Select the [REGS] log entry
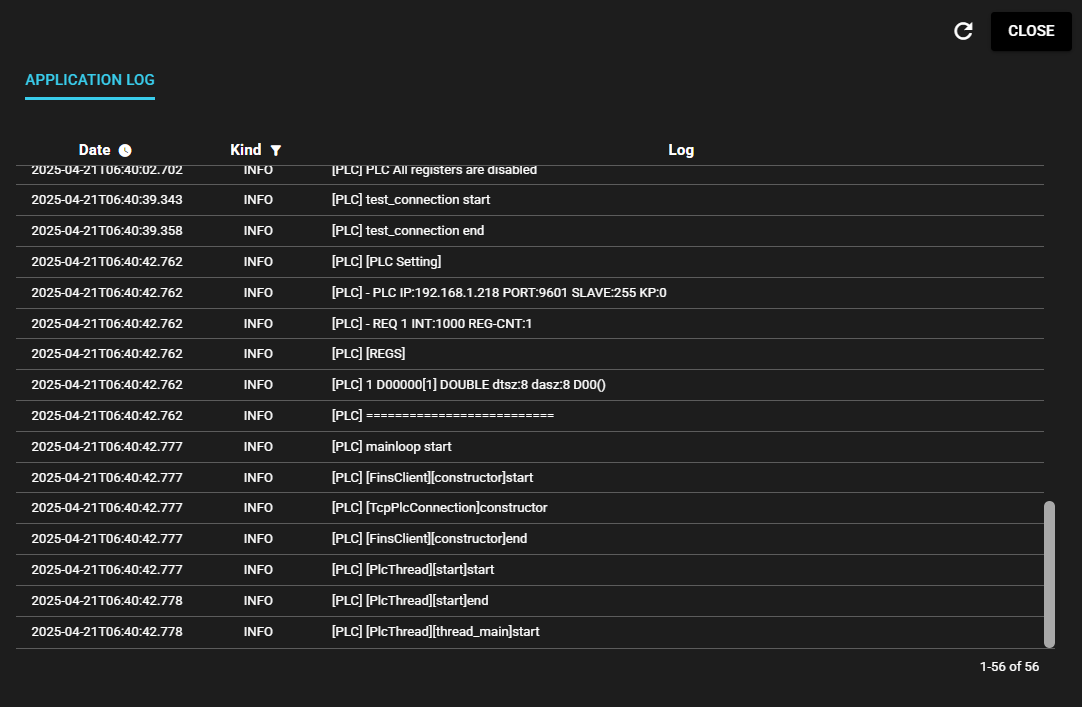The height and width of the screenshot is (707, 1082). 368,354
